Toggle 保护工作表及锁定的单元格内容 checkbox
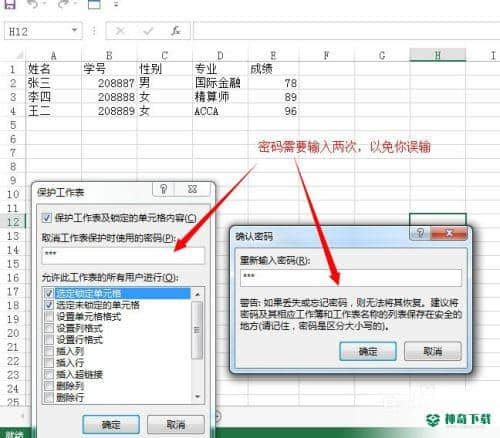Screen dimensions: 500x438 click(x=47, y=218)
